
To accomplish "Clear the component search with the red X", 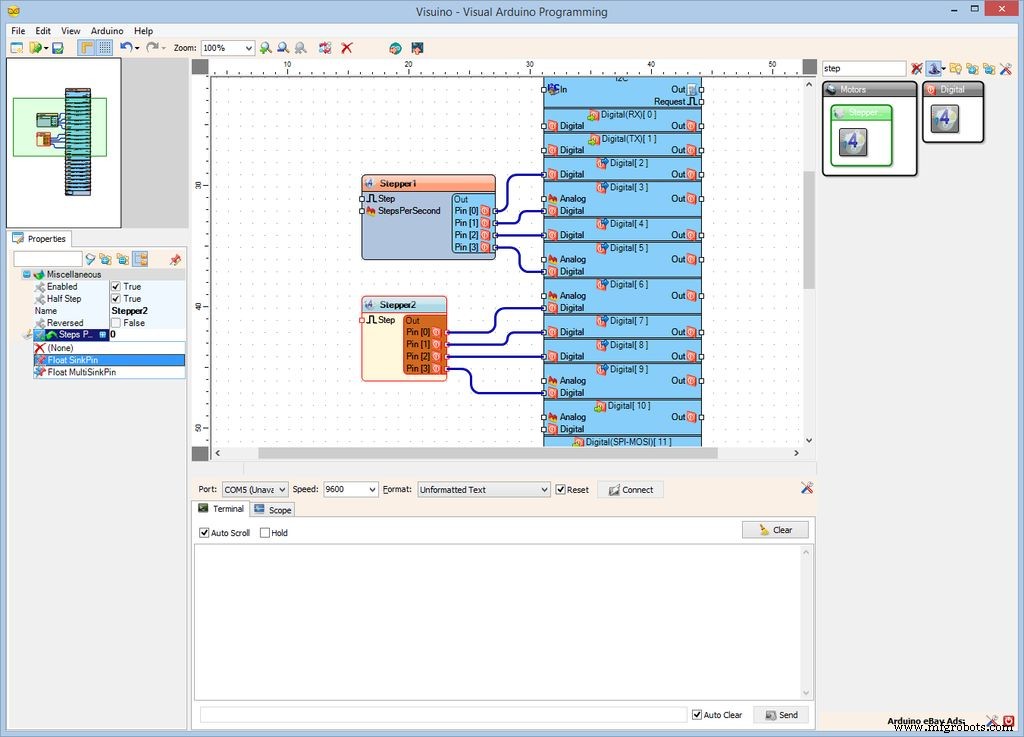I will [916, 67].
